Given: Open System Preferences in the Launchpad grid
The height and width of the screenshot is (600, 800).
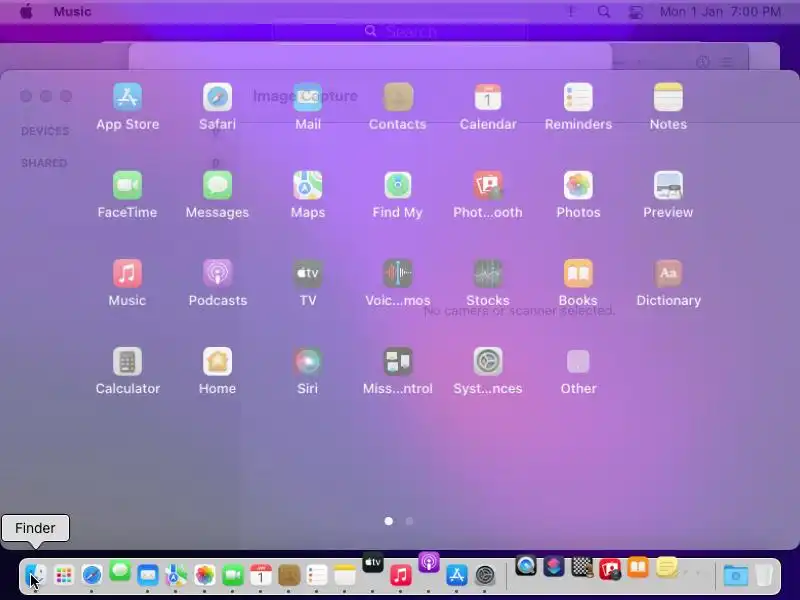Looking at the screenshot, I should [488, 362].
